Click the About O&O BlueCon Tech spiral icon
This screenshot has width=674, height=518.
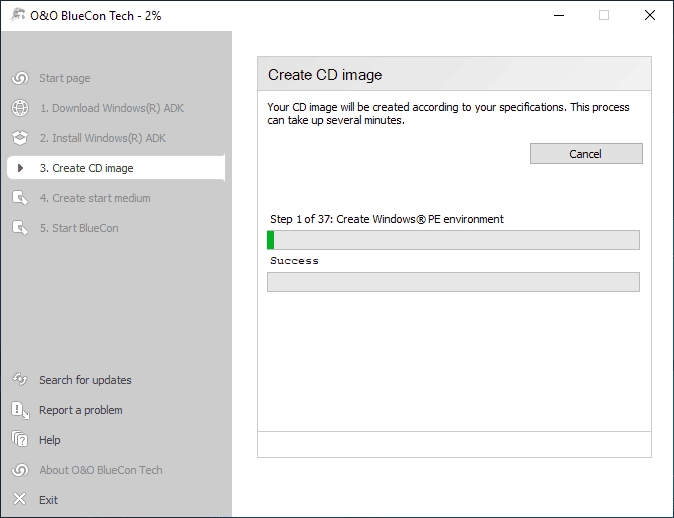pyautogui.click(x=20, y=470)
